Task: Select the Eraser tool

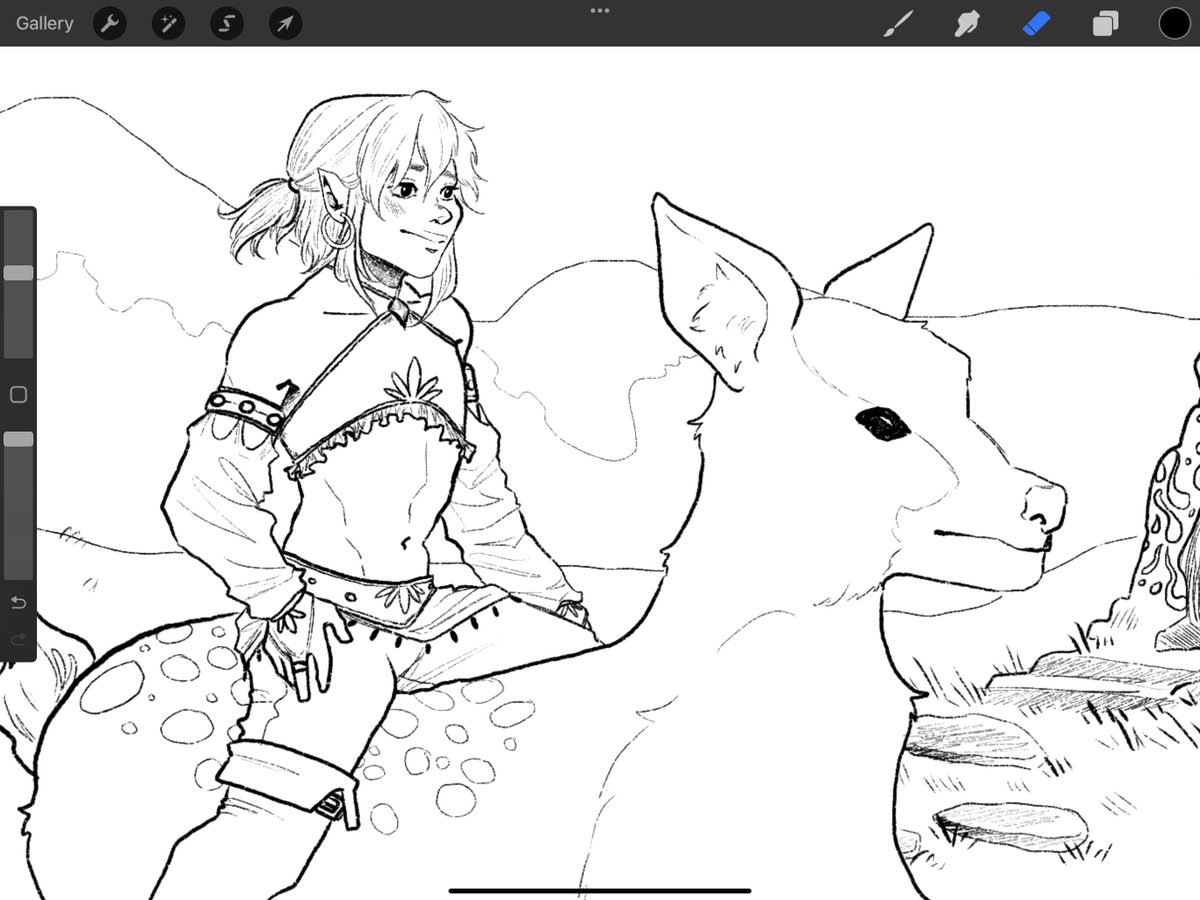Action: click(1036, 23)
